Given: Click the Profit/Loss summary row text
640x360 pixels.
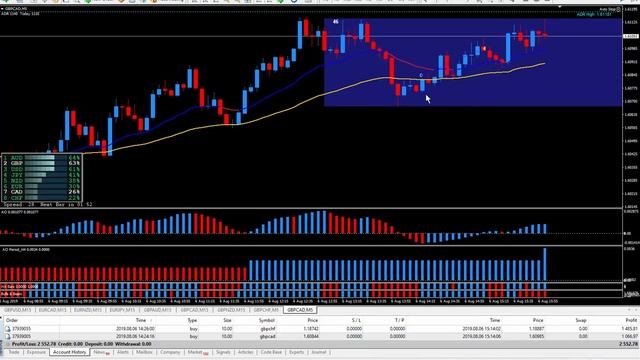Looking at the screenshot, I should (81, 344).
